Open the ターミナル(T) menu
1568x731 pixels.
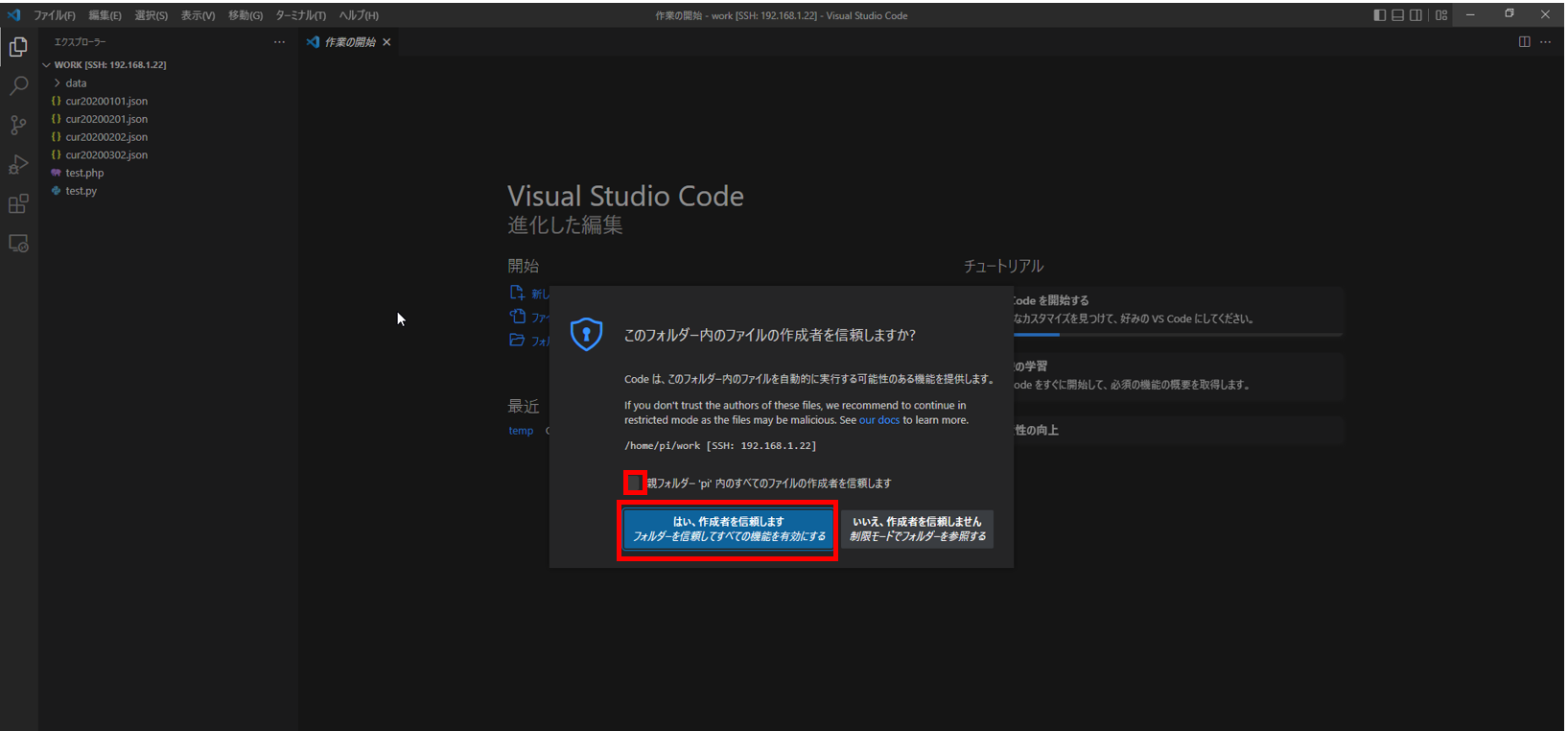point(301,15)
